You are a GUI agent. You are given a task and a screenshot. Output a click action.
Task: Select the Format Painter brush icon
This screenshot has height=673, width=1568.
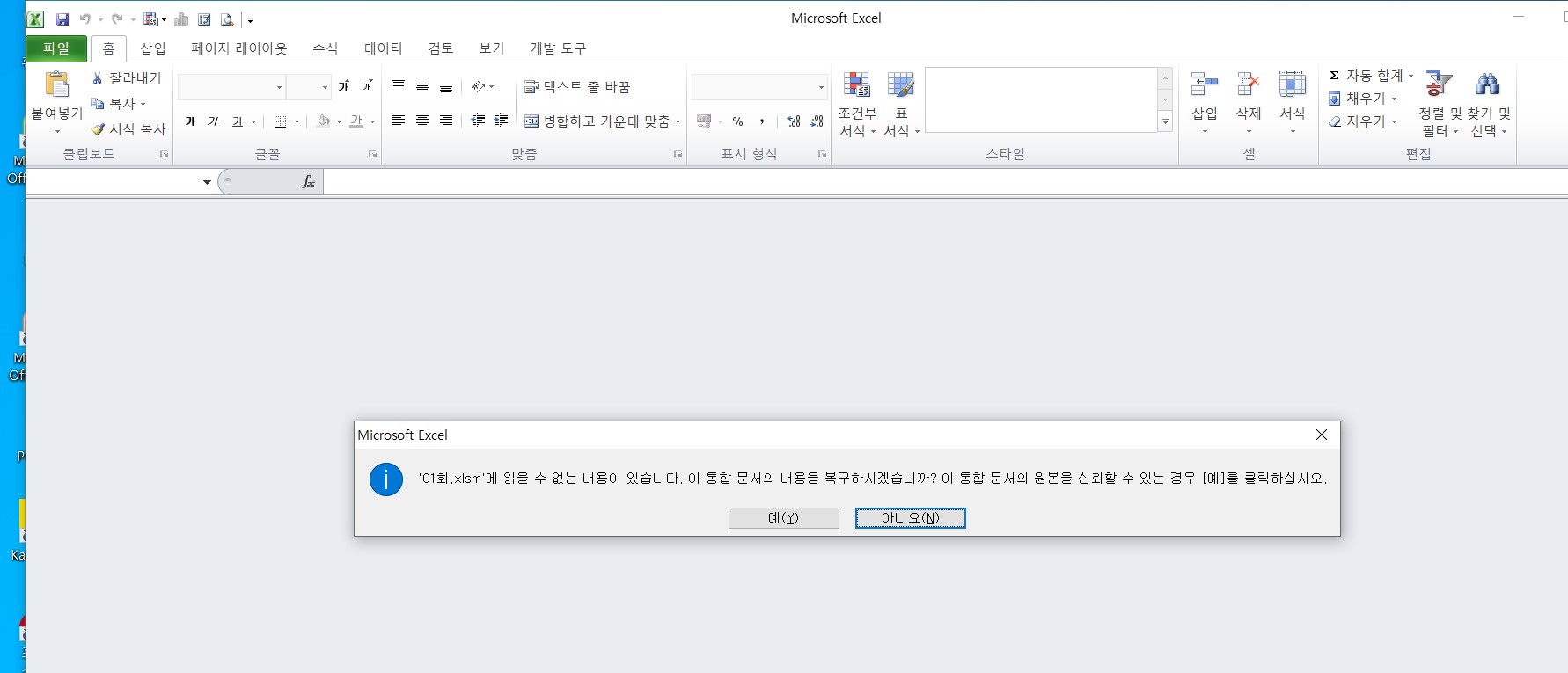click(98, 129)
